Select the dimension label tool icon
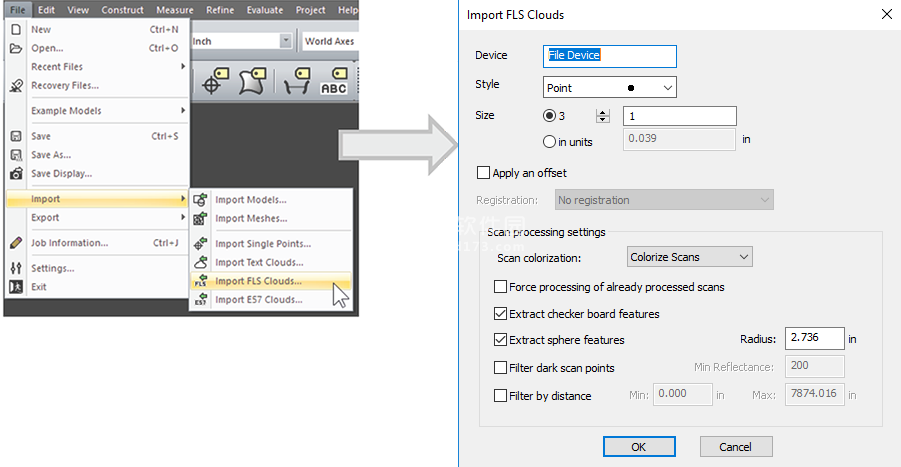This screenshot has height=467, width=901. click(297, 81)
